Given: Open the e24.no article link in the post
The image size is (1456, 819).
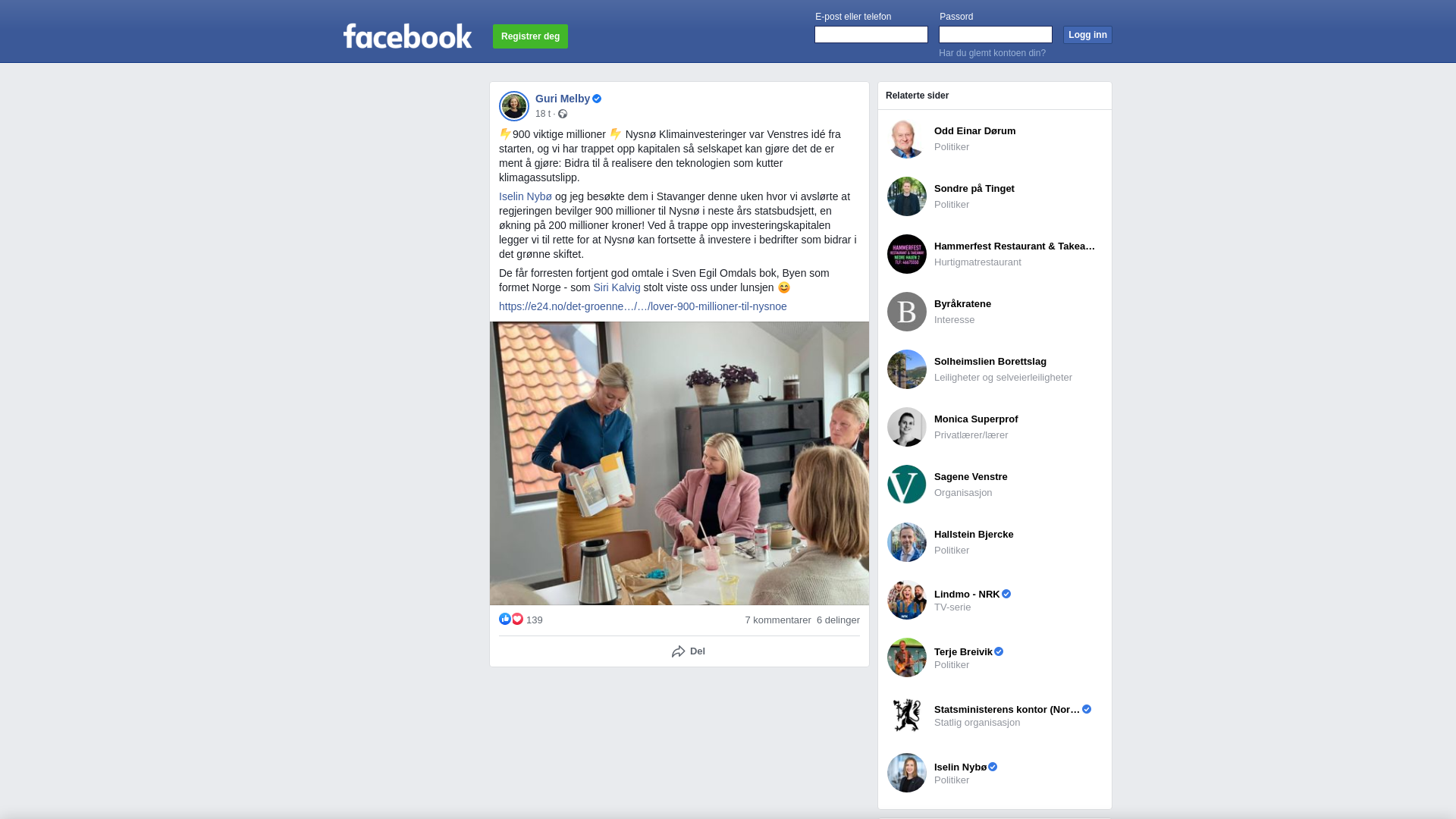Looking at the screenshot, I should click(x=643, y=306).
